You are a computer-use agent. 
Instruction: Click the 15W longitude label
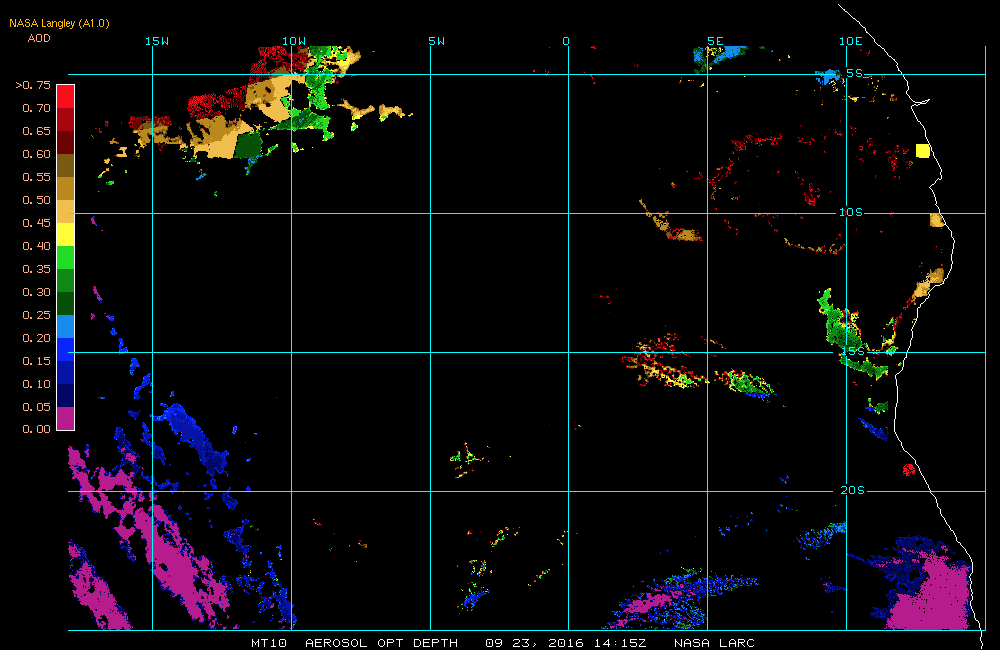click(157, 41)
